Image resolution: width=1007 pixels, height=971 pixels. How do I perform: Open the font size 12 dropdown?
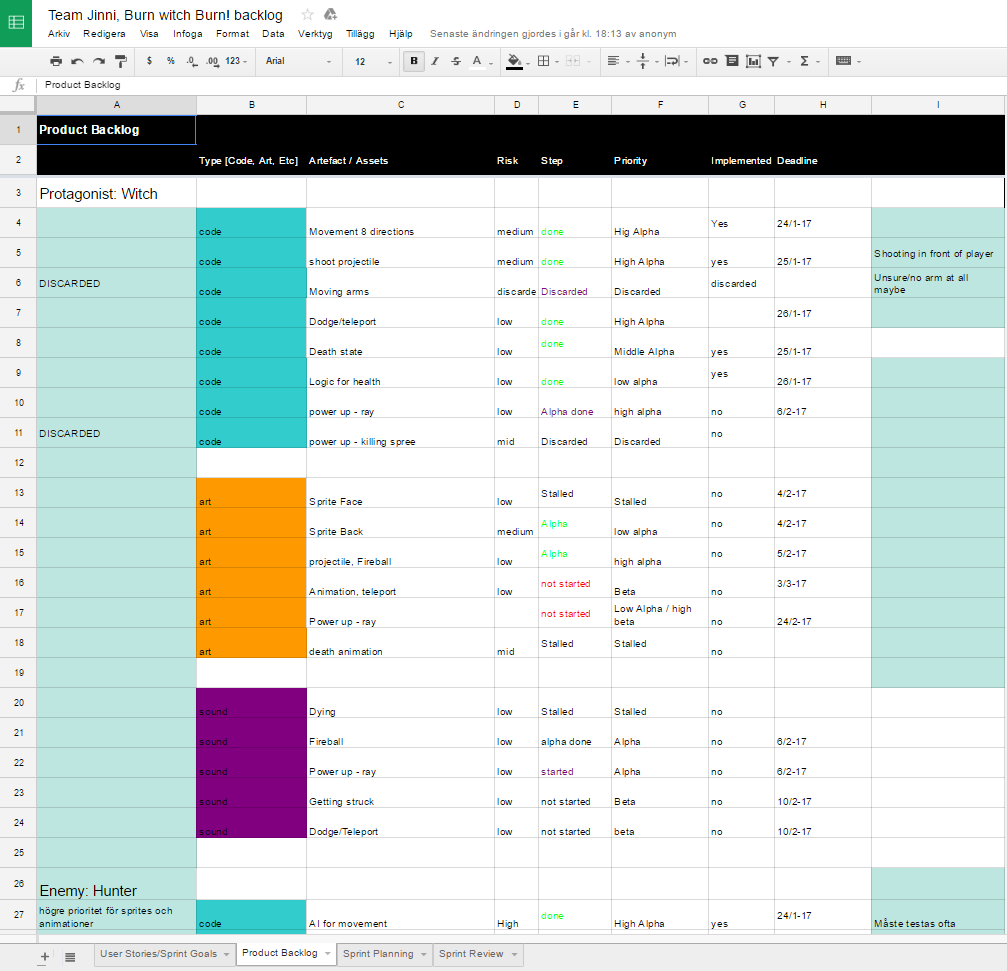click(374, 61)
